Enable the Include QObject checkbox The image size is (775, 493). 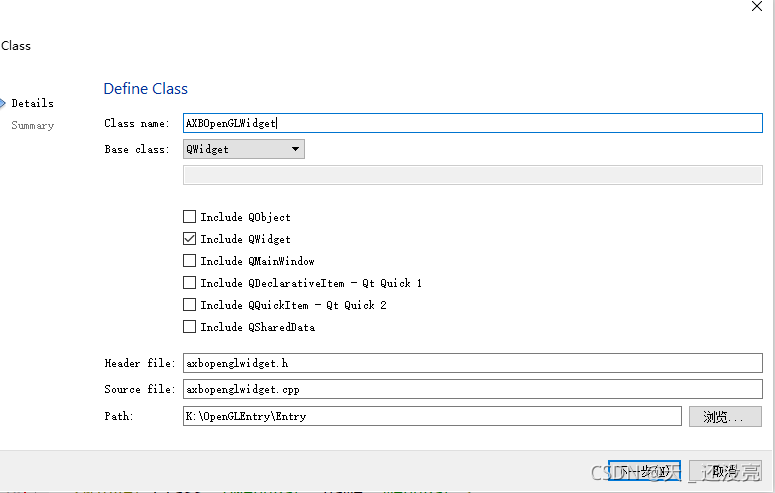pos(190,217)
